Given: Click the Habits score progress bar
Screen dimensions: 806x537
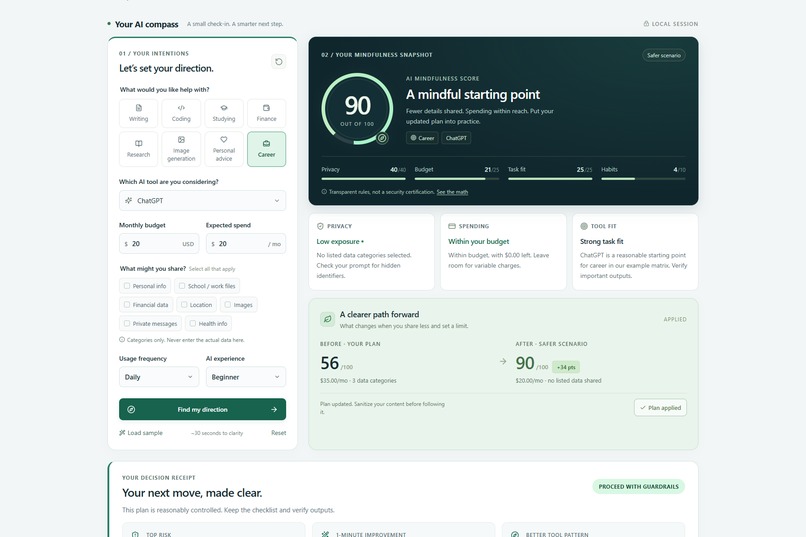Looking at the screenshot, I should click(x=643, y=179).
